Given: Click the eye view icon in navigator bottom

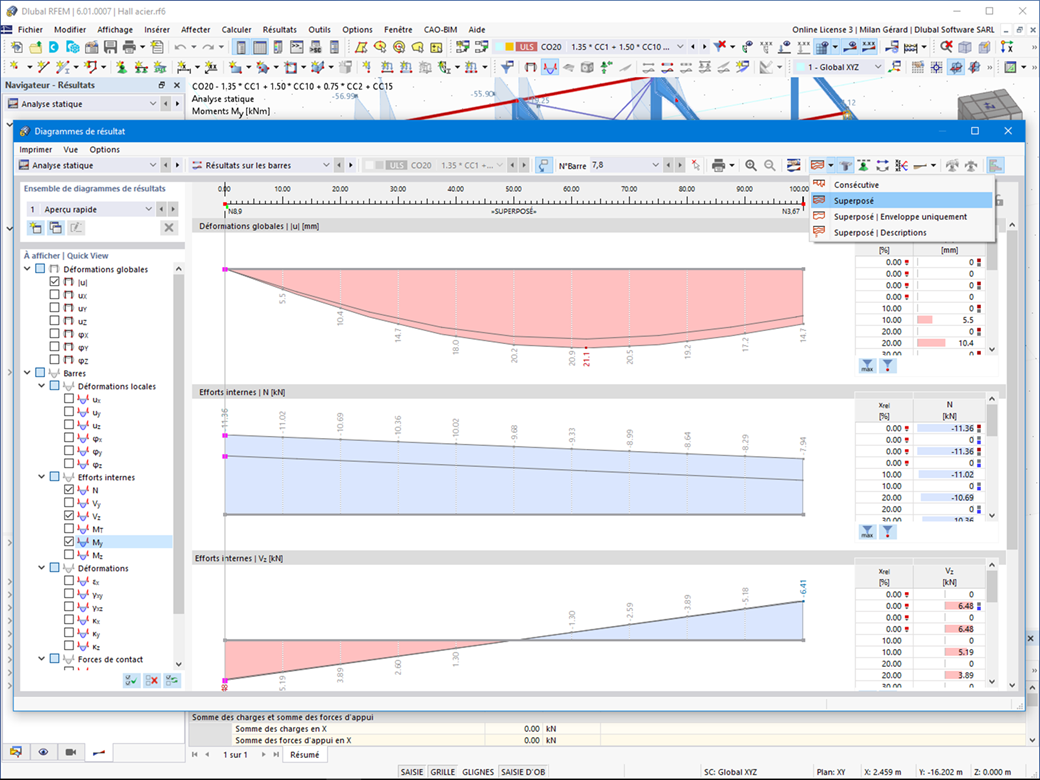Looking at the screenshot, I should point(43,752).
